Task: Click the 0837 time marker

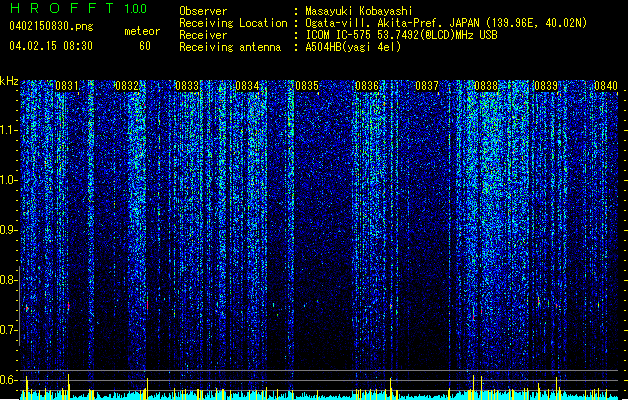Action: 427,86
